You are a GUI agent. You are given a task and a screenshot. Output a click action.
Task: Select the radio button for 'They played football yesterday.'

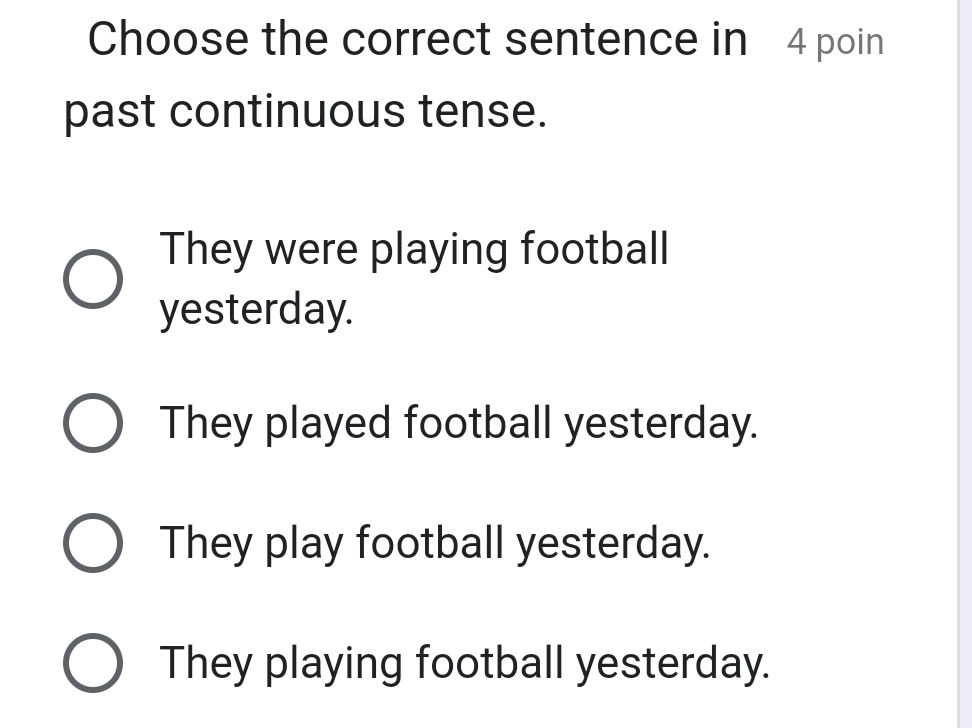[95, 423]
